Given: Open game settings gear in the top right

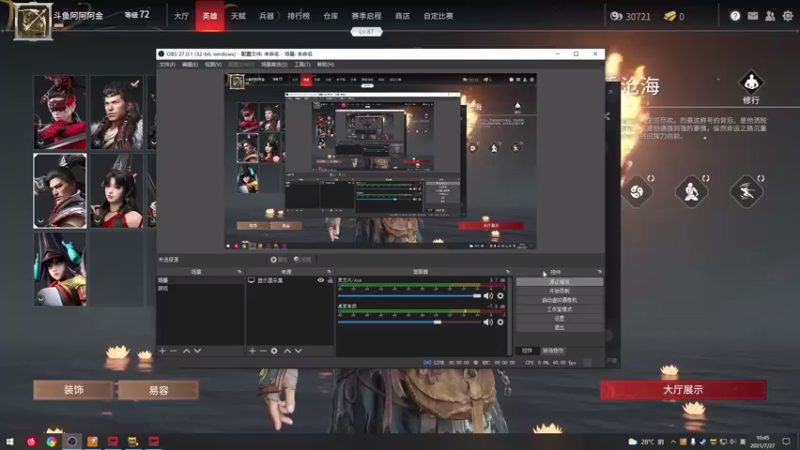Looking at the screenshot, I should (788, 16).
